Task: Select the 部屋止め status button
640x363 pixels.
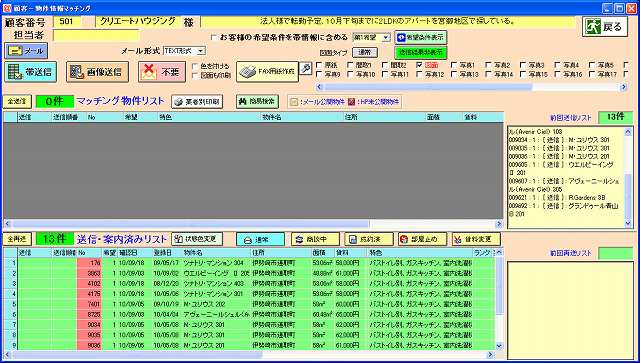Action: (422, 240)
